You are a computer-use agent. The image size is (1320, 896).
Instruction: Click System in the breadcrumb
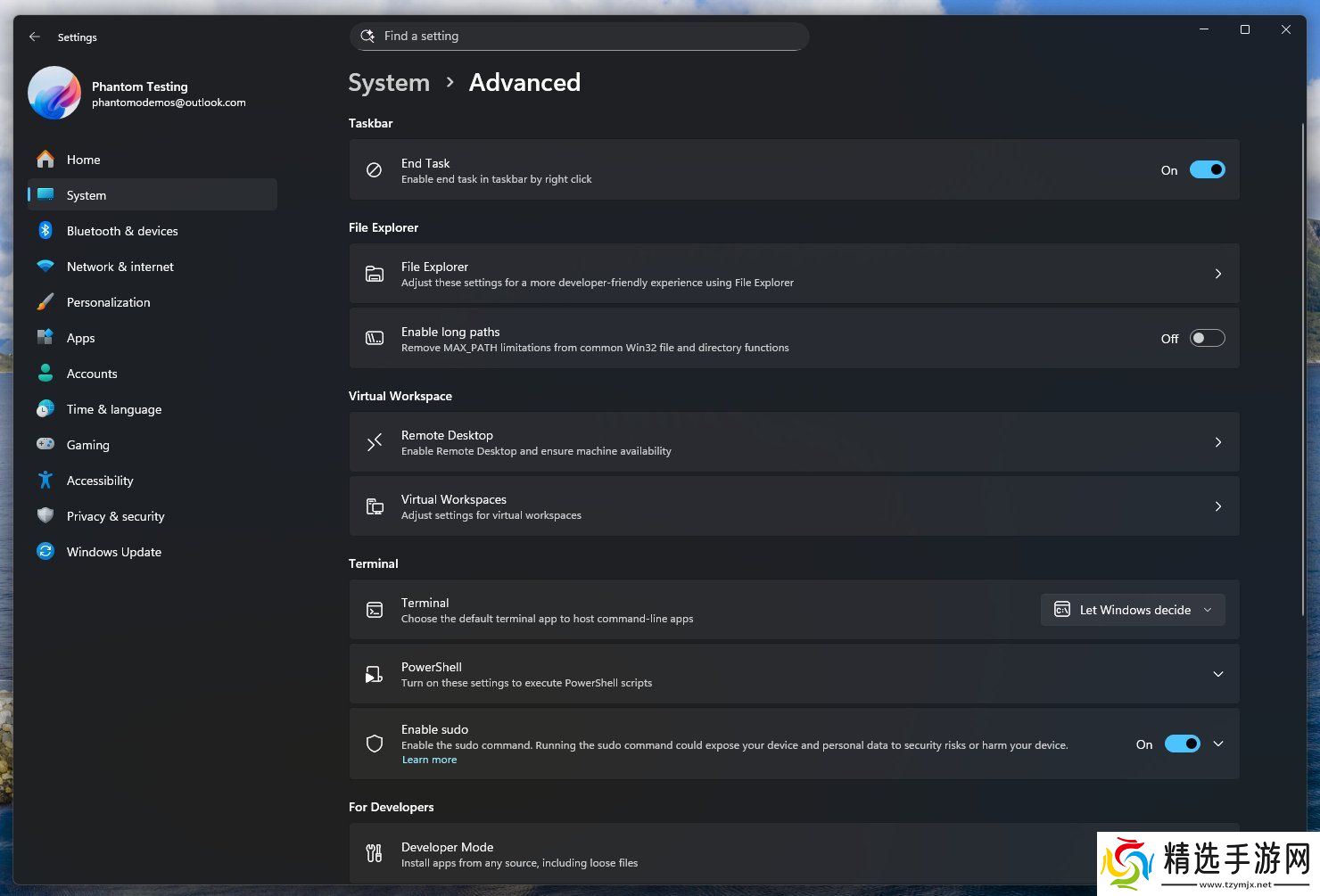[x=389, y=83]
